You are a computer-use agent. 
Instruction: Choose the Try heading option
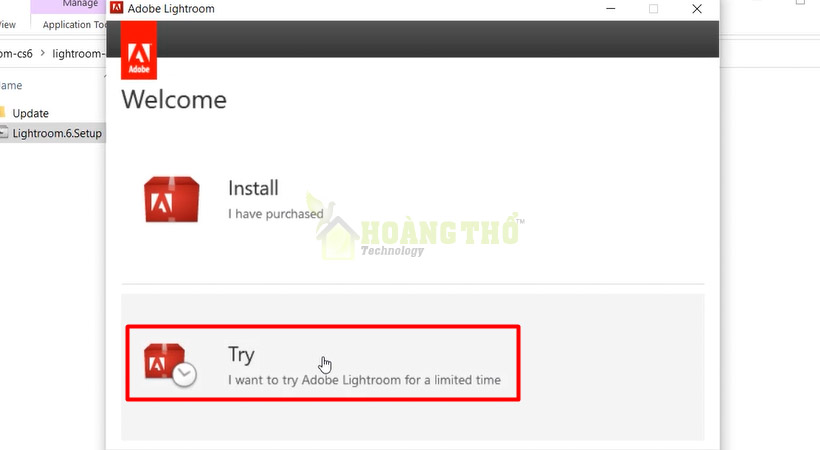(241, 354)
